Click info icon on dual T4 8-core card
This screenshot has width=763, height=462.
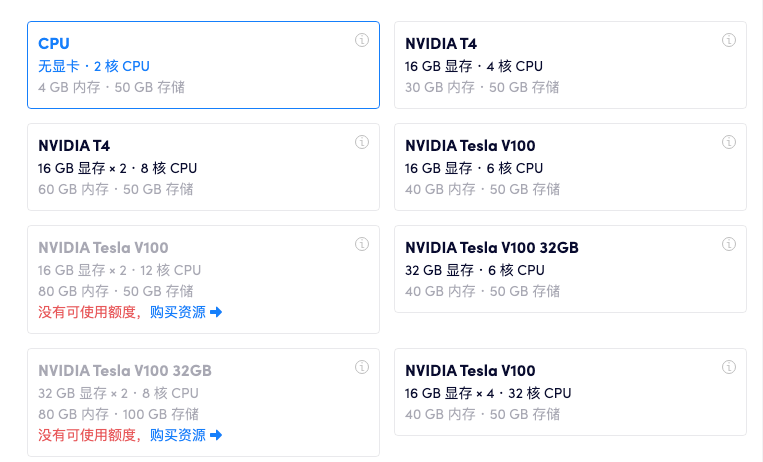pos(362,142)
